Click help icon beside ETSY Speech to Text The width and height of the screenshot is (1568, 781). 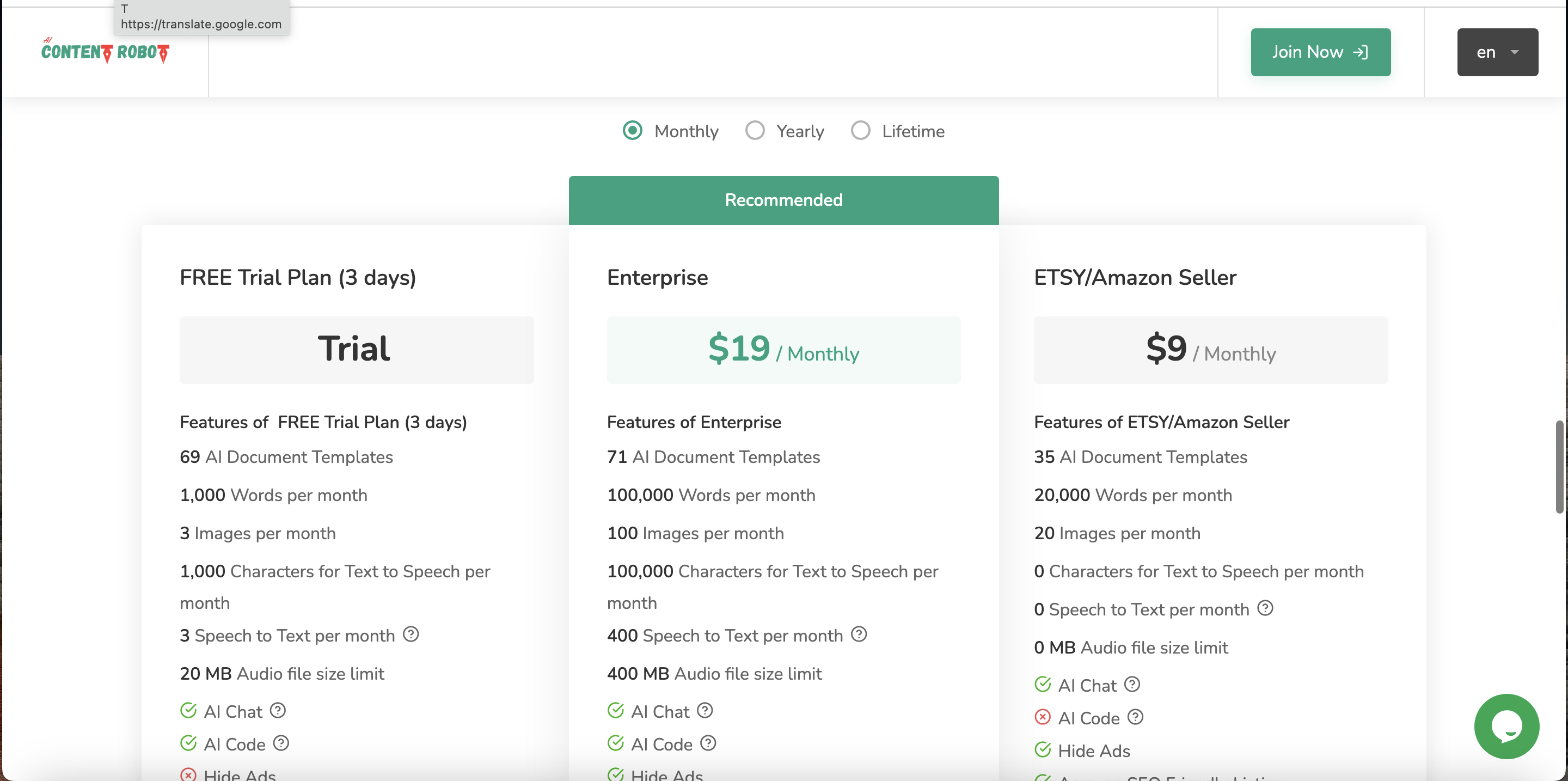1265,608
